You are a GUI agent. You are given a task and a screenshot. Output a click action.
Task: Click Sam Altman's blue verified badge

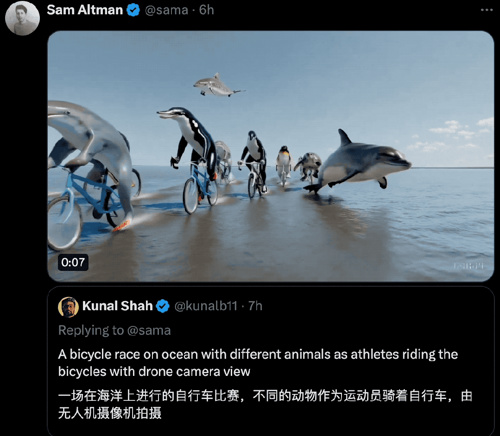point(133,10)
